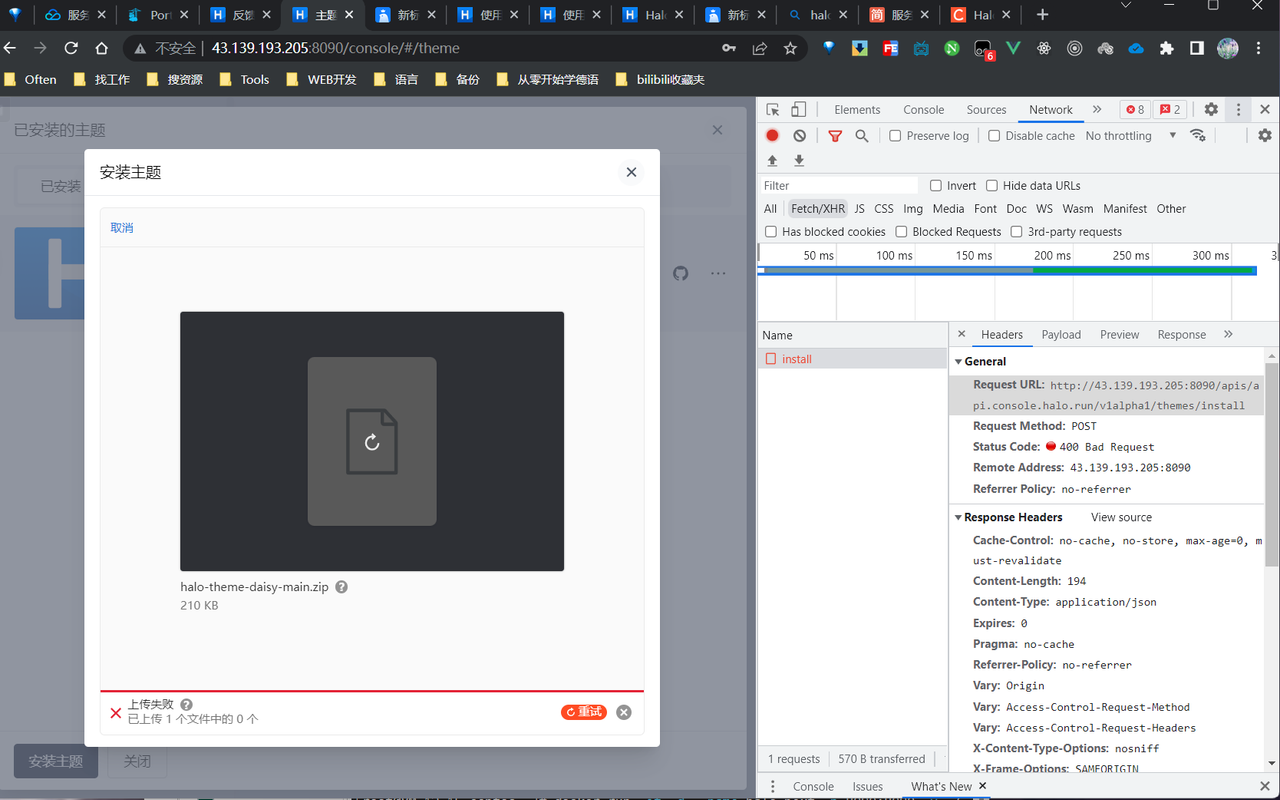
Task: Export HAR file with download arrow
Action: click(799, 161)
